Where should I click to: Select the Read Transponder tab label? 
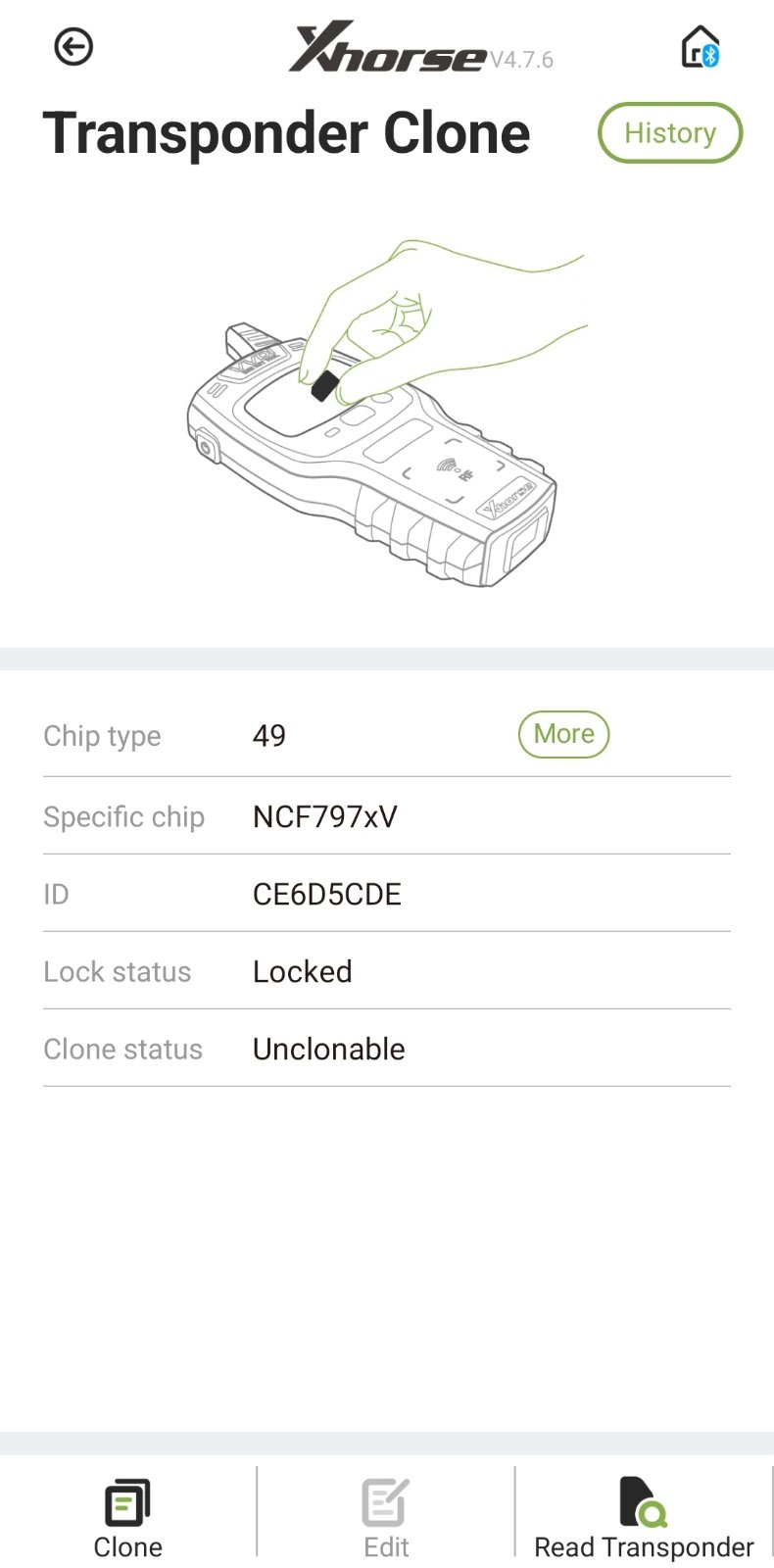pos(644,1546)
